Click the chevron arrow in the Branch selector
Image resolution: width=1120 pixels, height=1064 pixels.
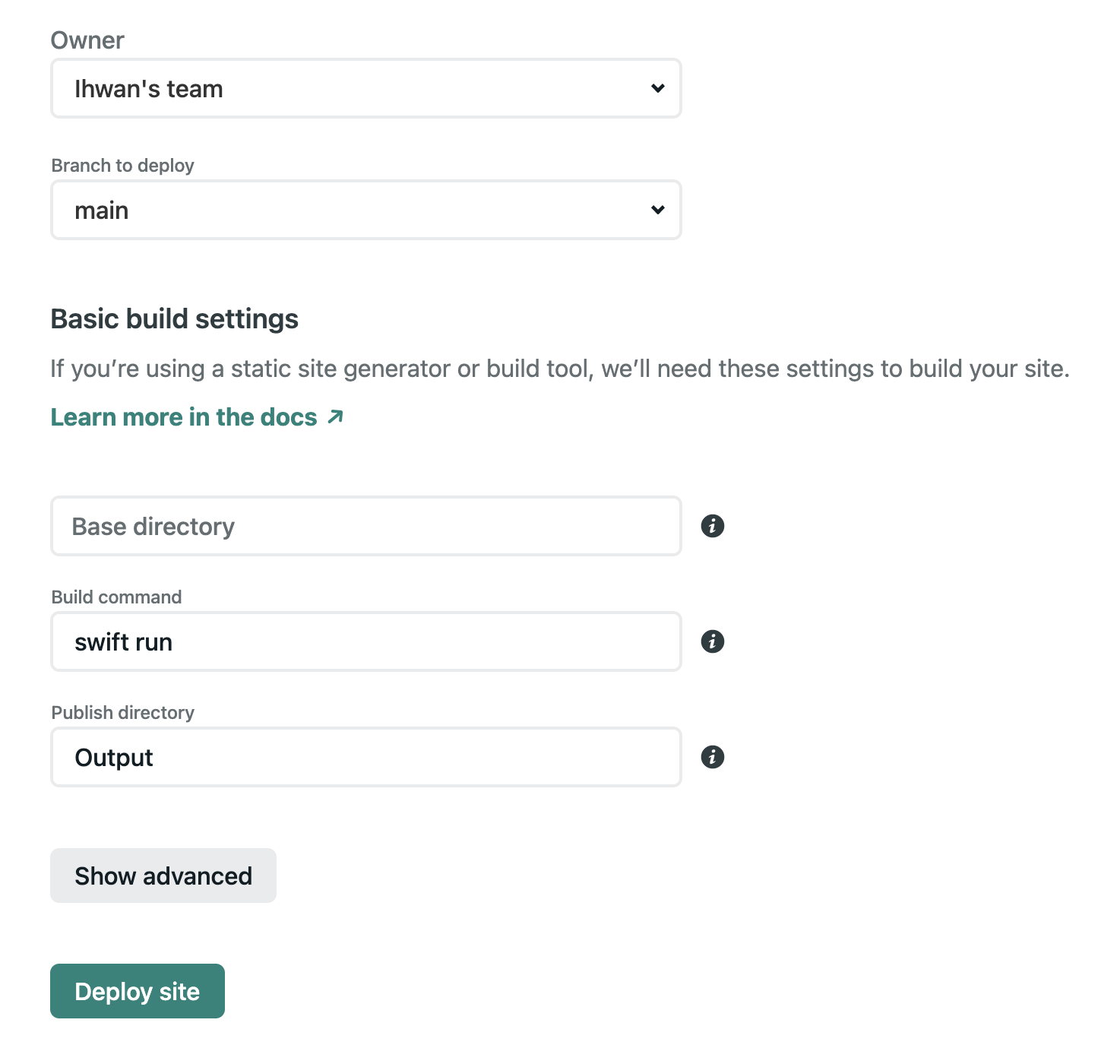(658, 210)
